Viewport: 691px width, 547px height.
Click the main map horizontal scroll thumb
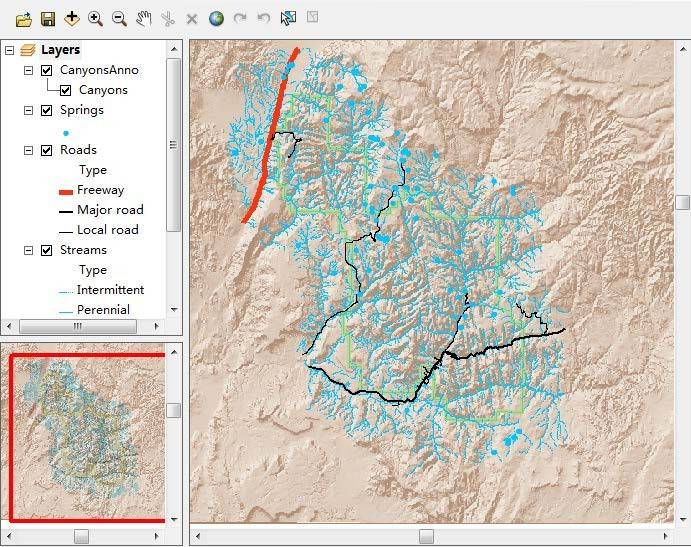(426, 536)
